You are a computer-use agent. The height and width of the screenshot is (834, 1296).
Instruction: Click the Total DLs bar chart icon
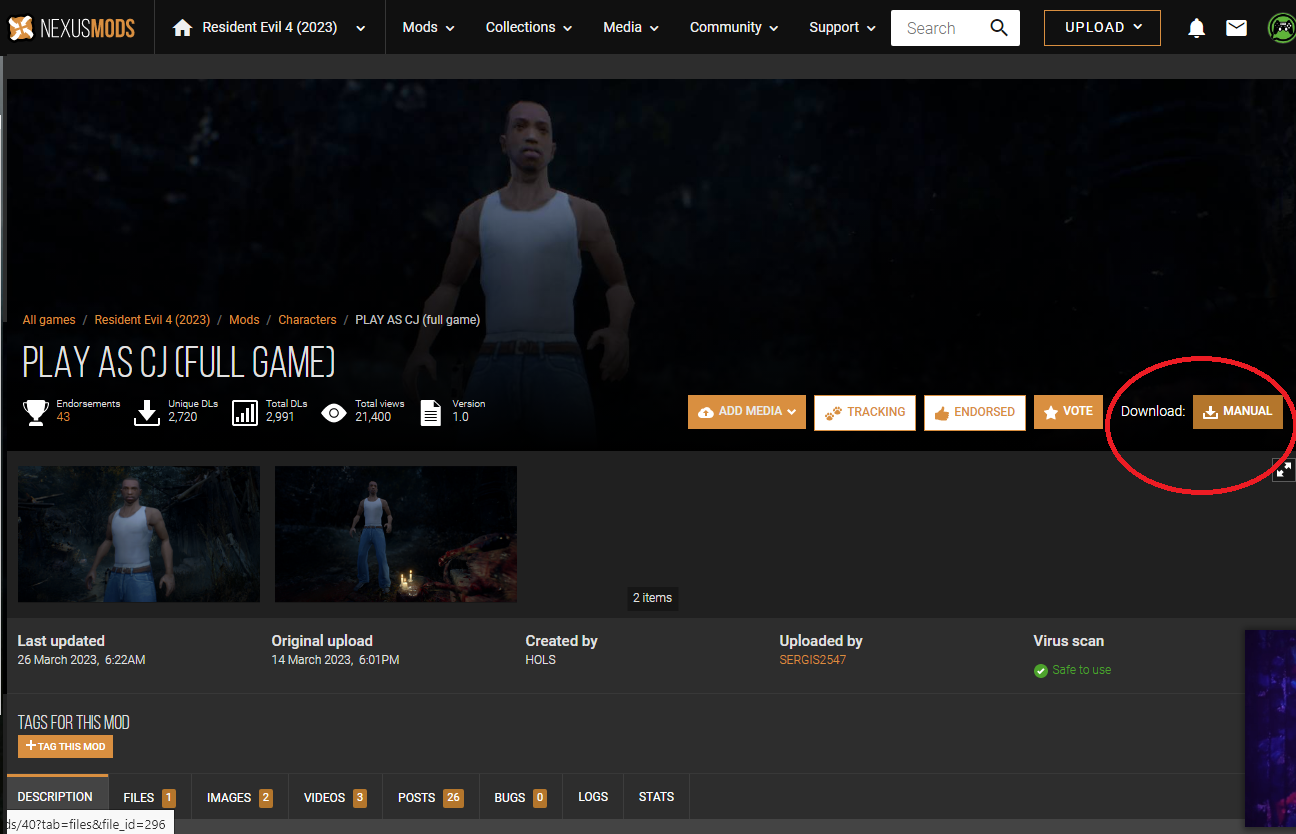[x=245, y=412]
